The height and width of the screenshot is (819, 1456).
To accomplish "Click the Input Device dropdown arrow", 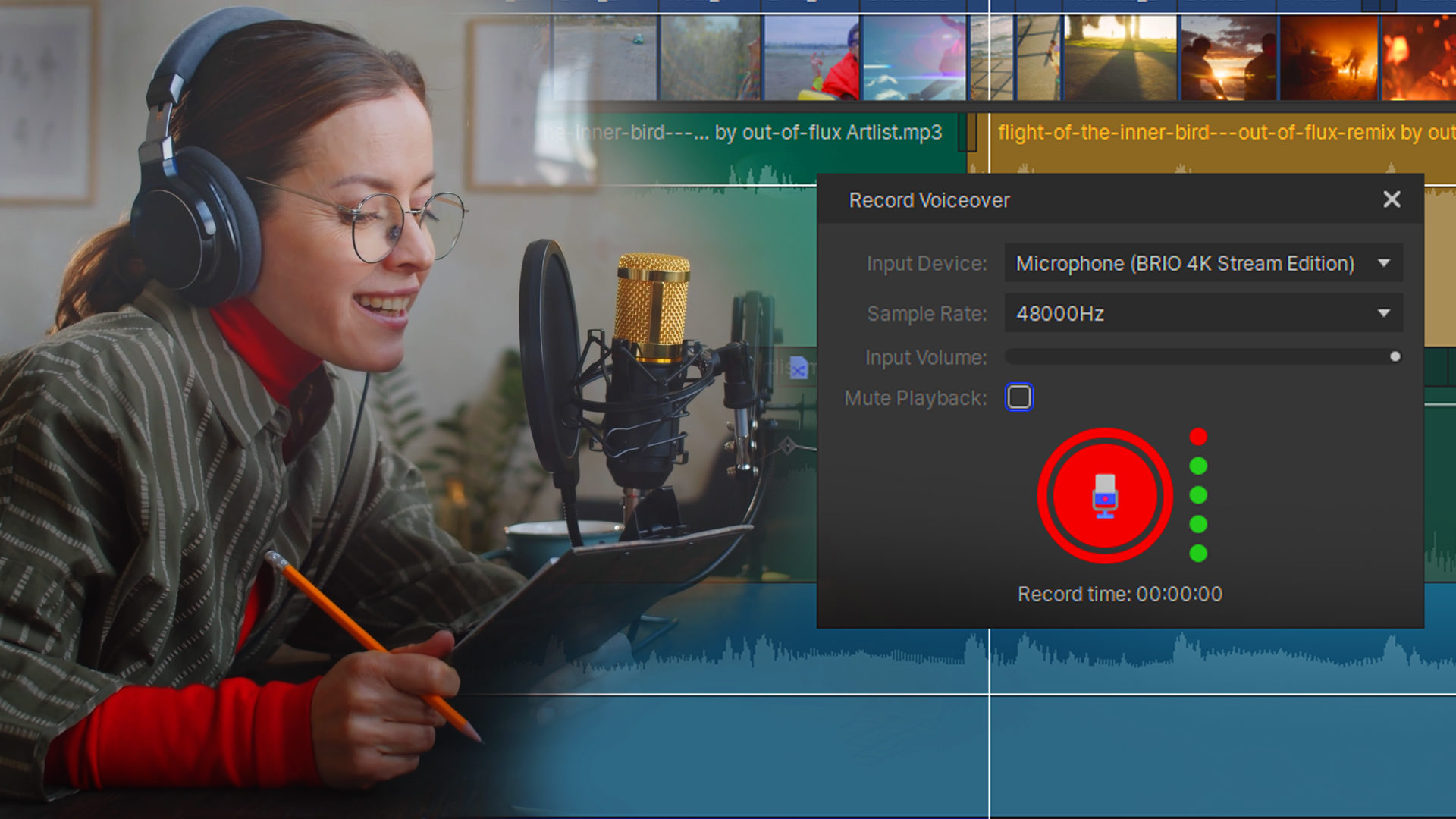I will coord(1384,263).
